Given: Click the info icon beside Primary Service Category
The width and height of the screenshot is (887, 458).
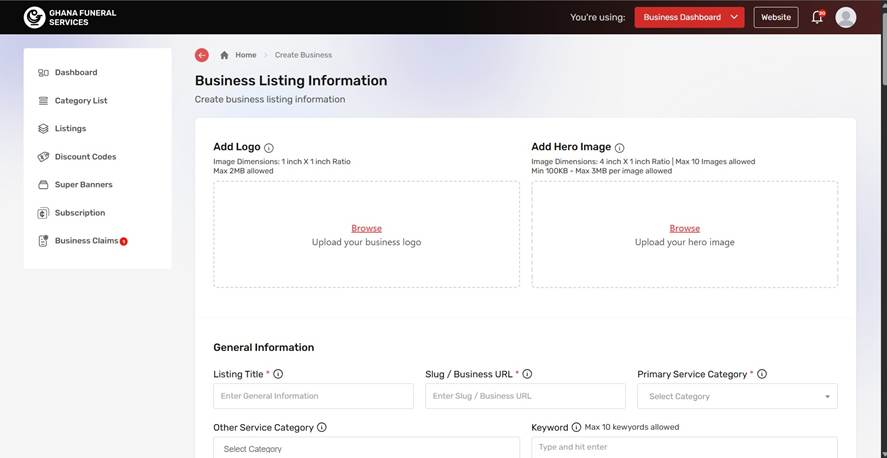Looking at the screenshot, I should click(x=762, y=374).
